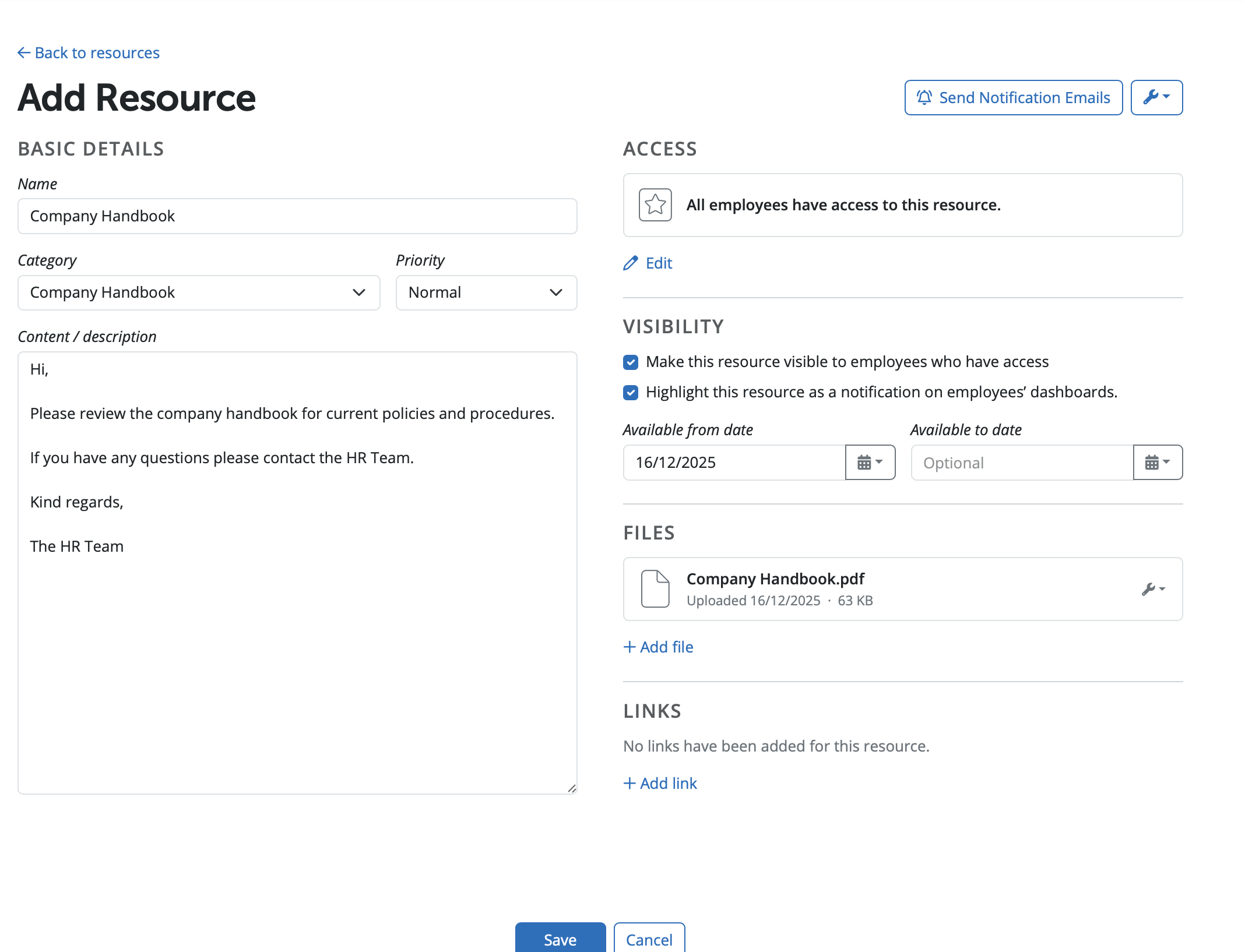Click into the Name input field
The width and height of the screenshot is (1245, 952).
coord(297,216)
